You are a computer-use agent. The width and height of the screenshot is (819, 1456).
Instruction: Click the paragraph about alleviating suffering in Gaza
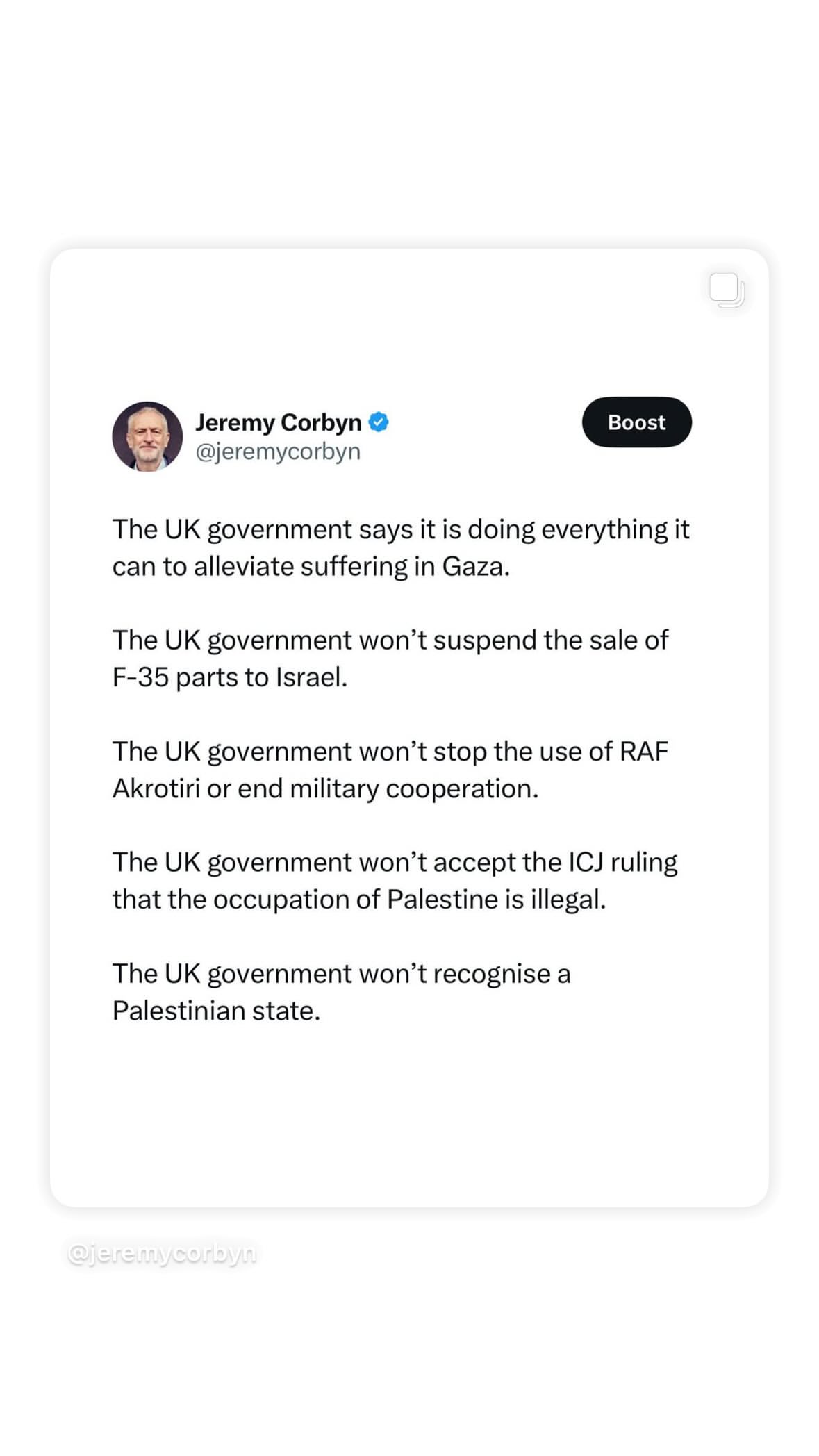click(400, 548)
